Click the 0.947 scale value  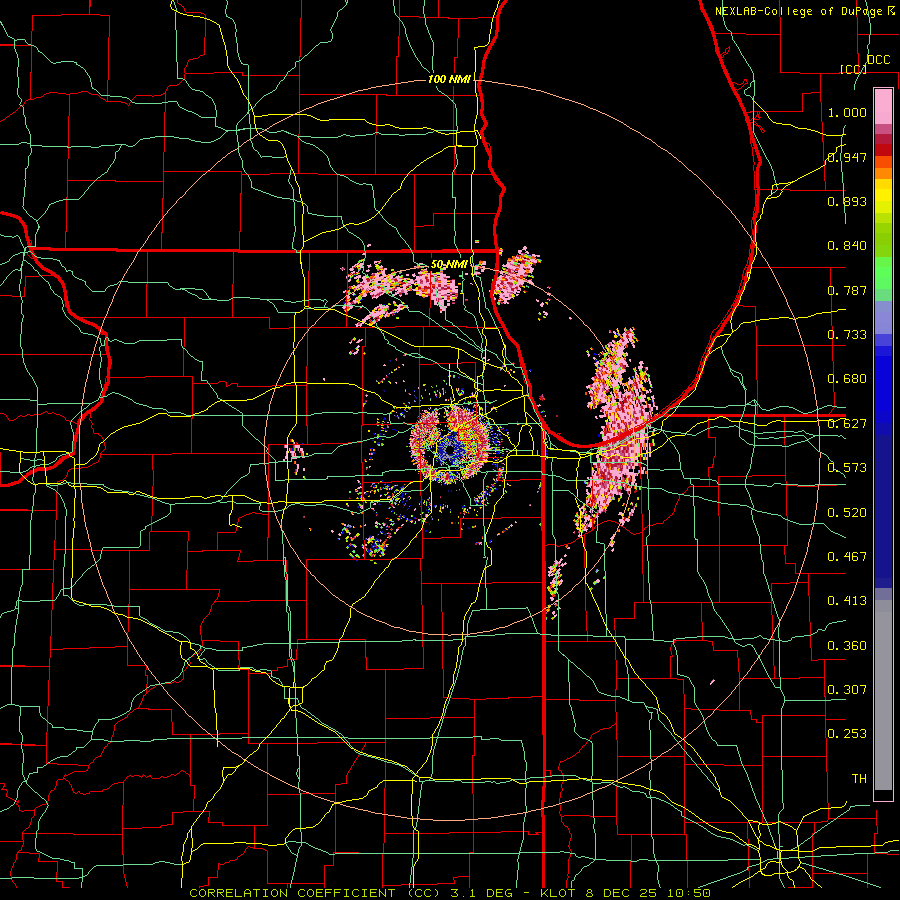click(x=847, y=157)
